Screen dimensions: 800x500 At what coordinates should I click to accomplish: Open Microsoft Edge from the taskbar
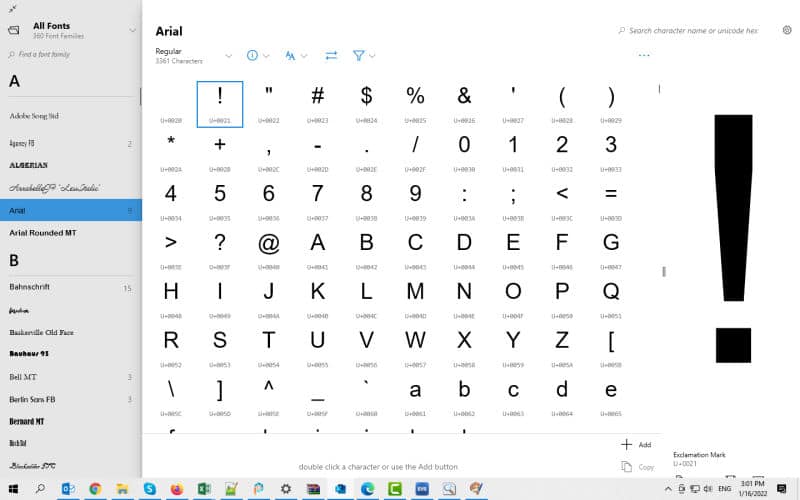pos(367,489)
